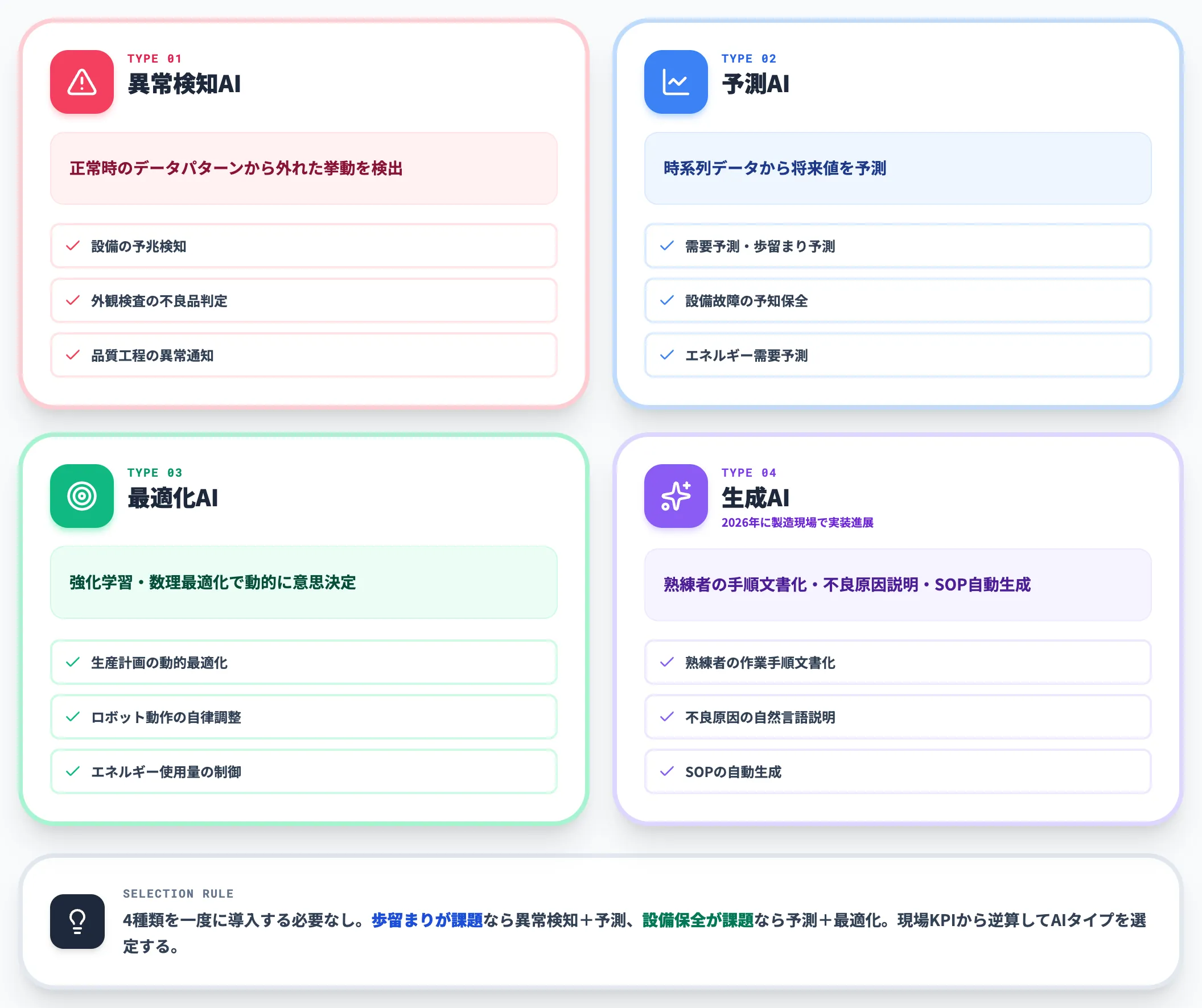1202x1008 pixels.
Task: Click the checkmark beside 設備の予兆検知
Action: tap(73, 246)
